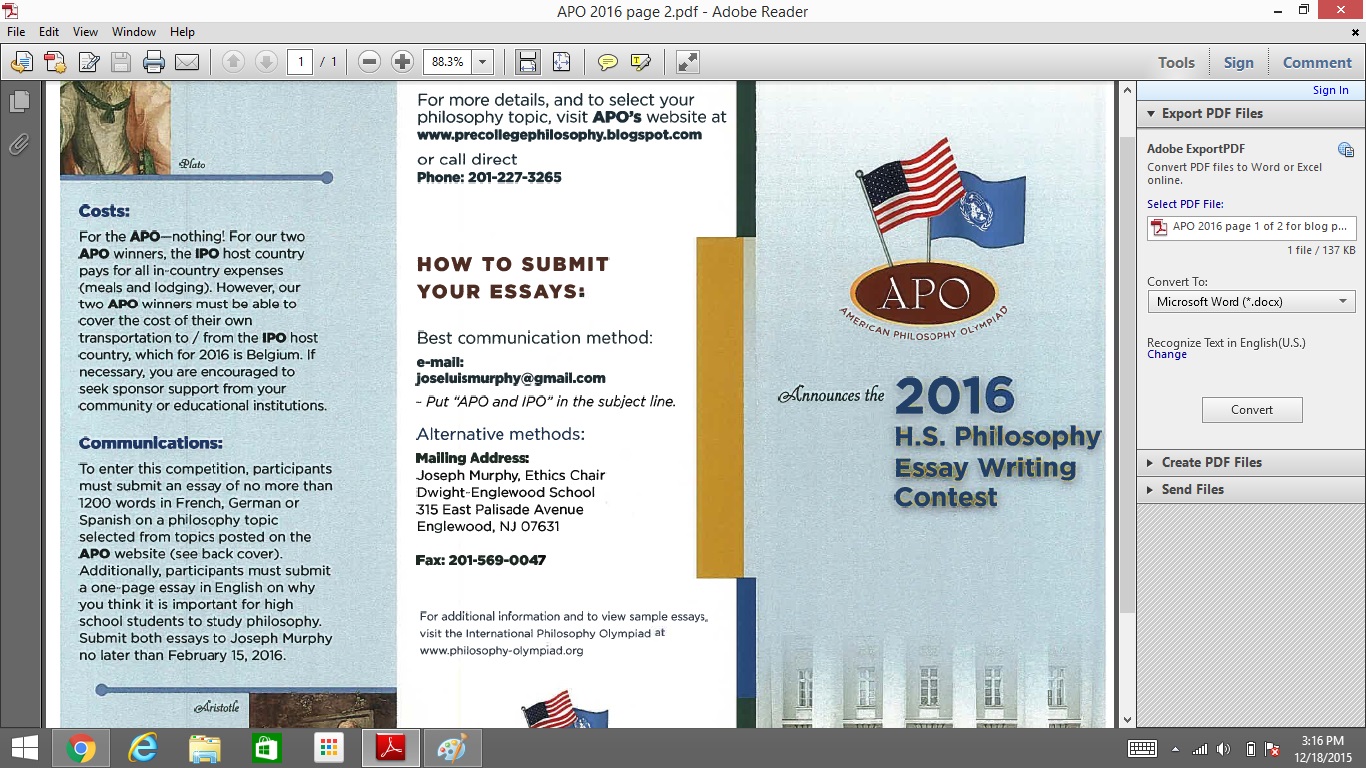
Task: Open the Edit menu
Action: [49, 32]
